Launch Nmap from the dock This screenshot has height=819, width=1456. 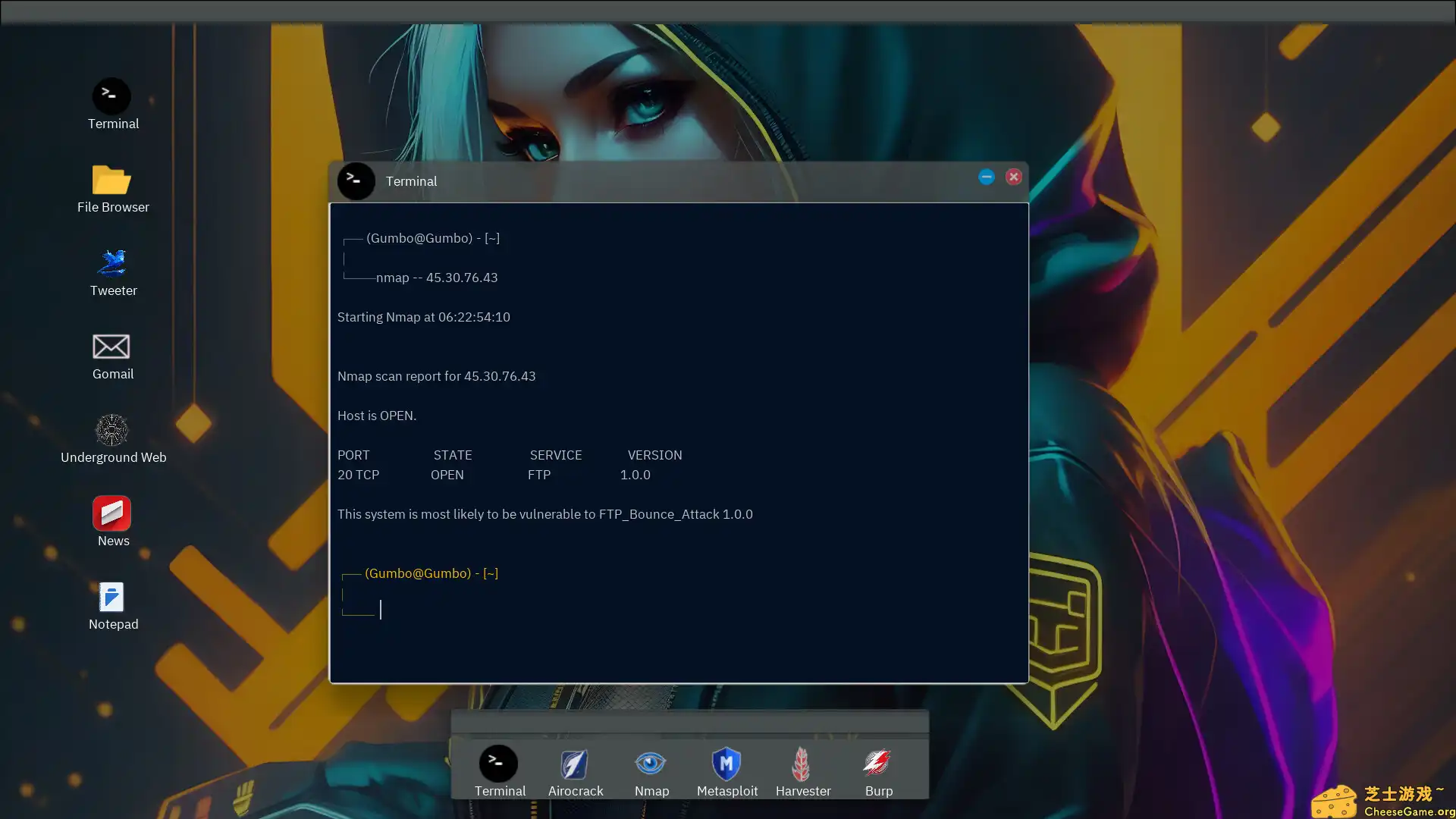coord(651,764)
